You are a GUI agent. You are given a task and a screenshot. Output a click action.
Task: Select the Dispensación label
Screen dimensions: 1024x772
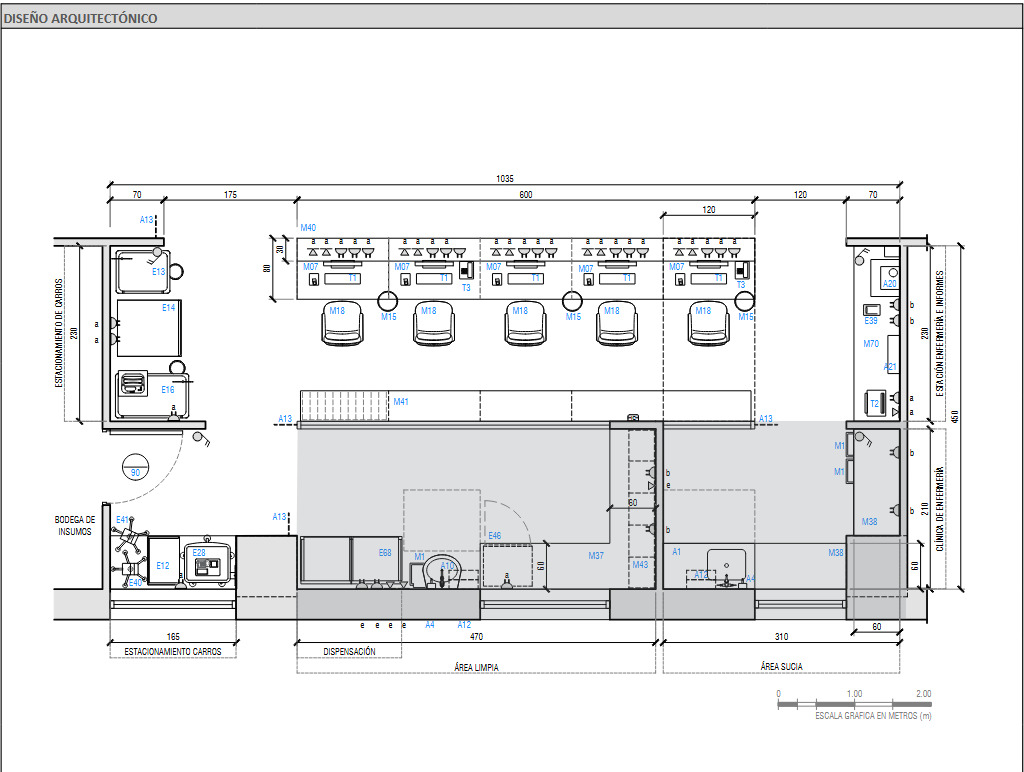pyautogui.click(x=349, y=651)
